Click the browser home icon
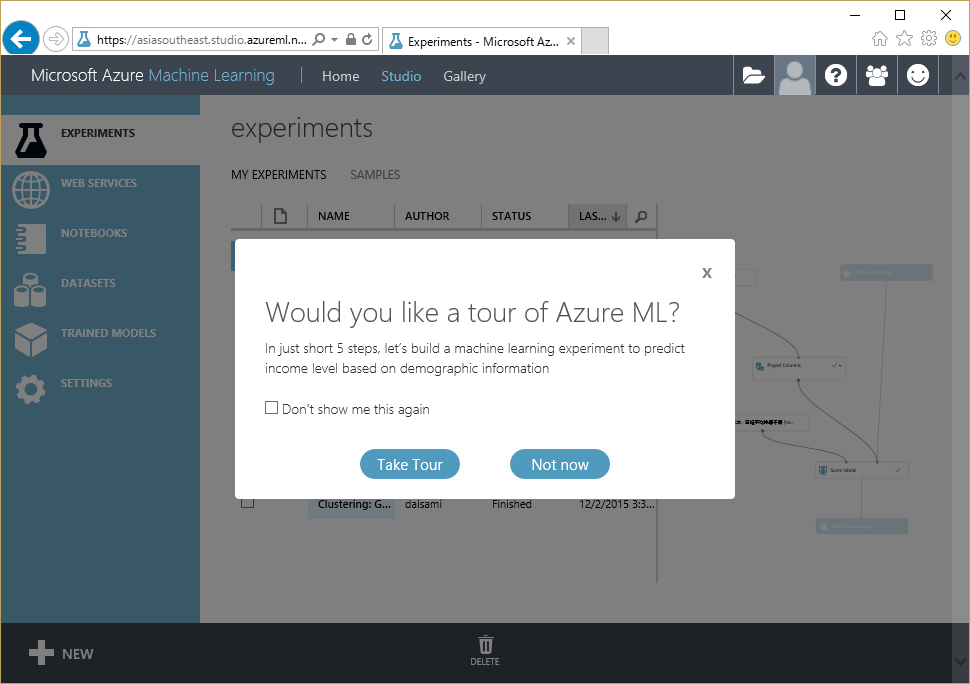 pyautogui.click(x=880, y=39)
